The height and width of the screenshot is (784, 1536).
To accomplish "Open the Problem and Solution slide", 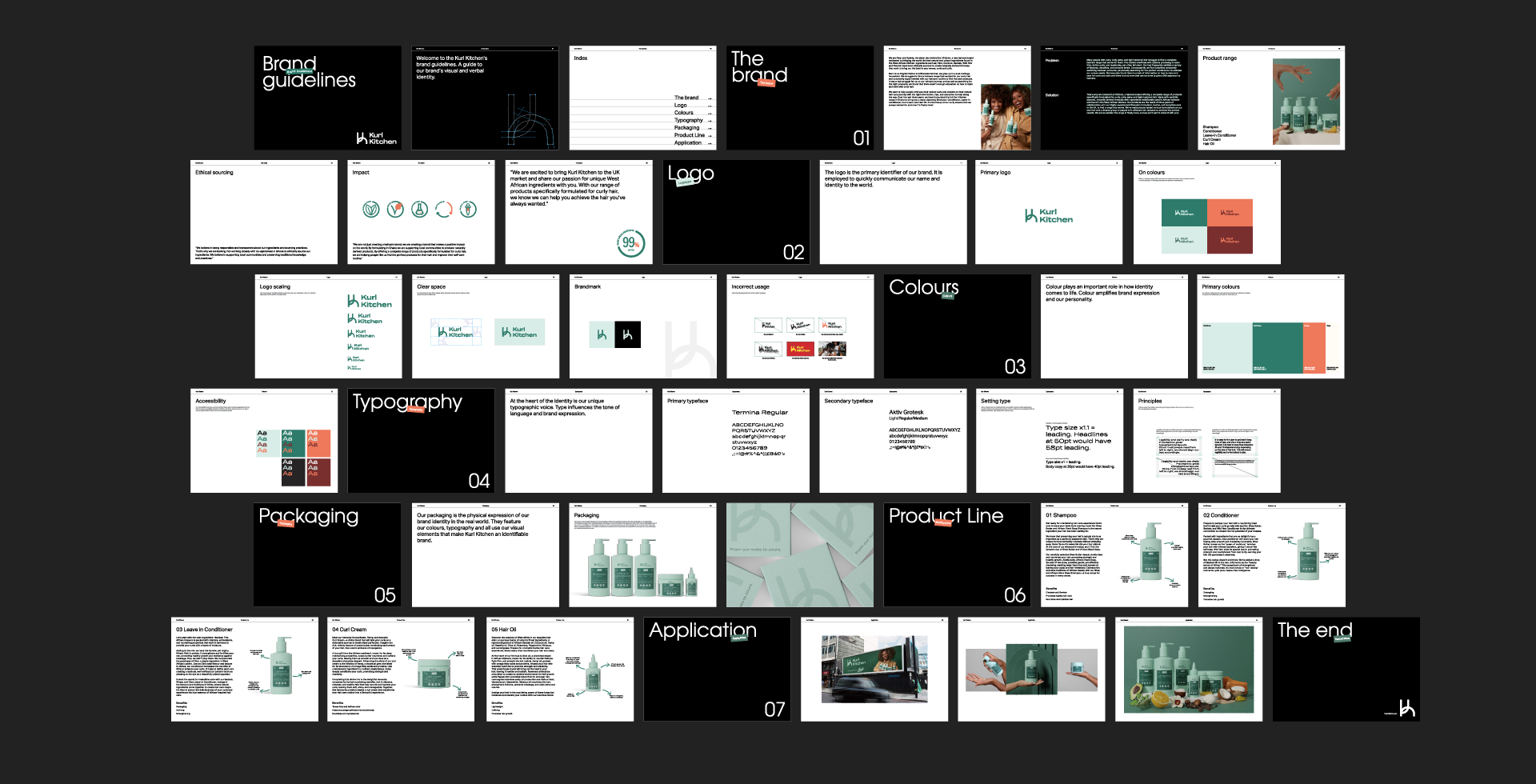I will pyautogui.click(x=1114, y=98).
